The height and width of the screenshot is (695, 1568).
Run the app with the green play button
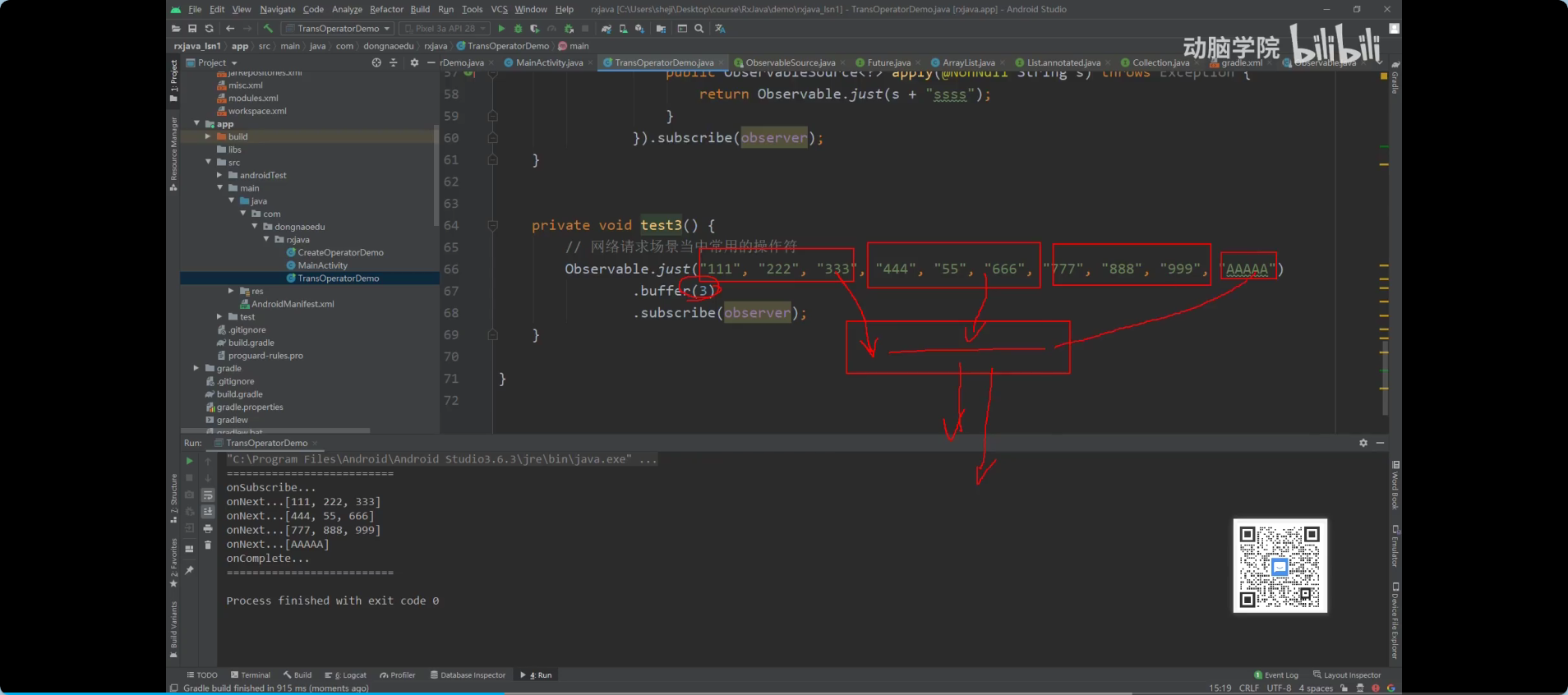501,29
